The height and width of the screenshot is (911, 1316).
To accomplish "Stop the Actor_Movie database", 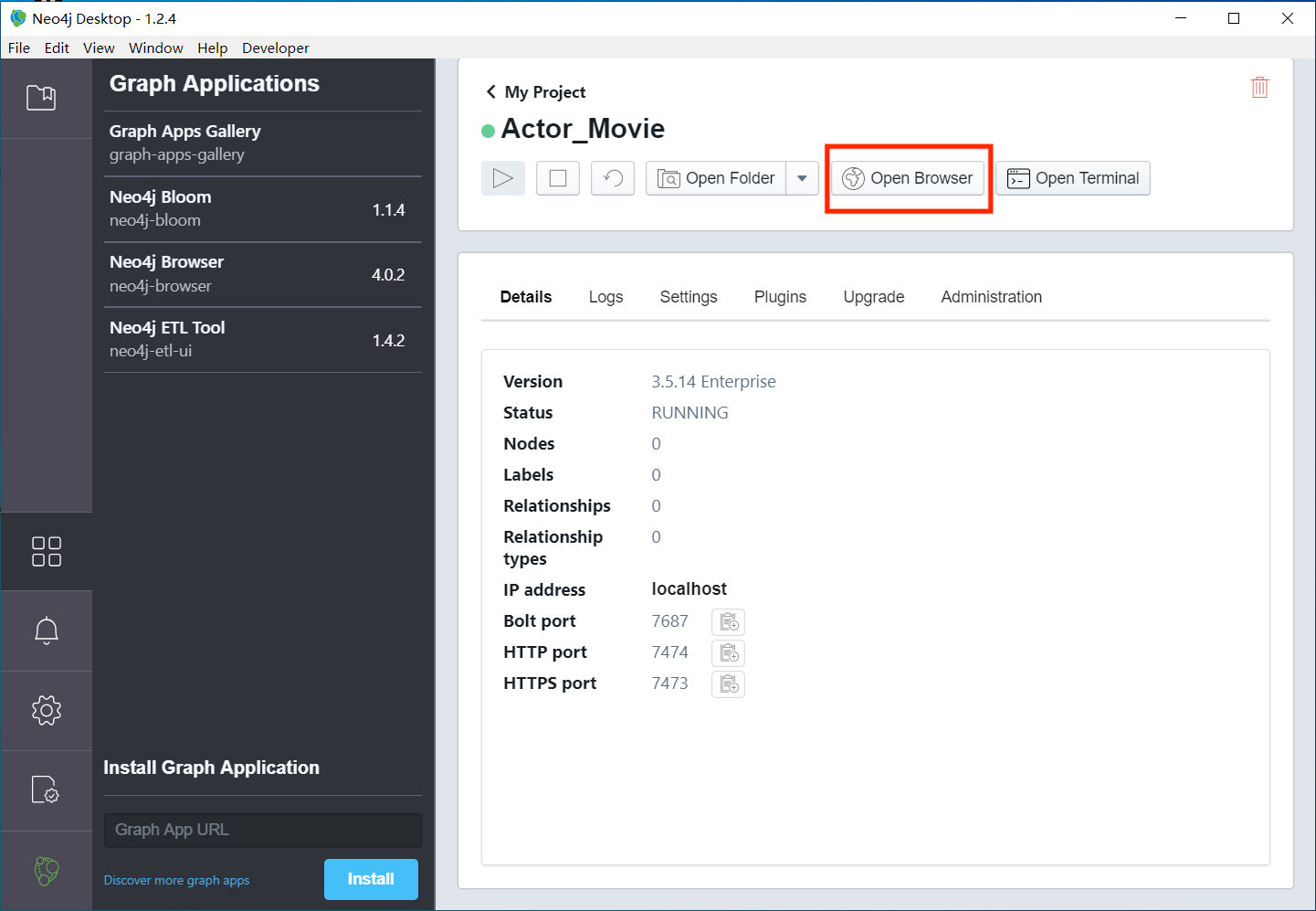I will (558, 178).
